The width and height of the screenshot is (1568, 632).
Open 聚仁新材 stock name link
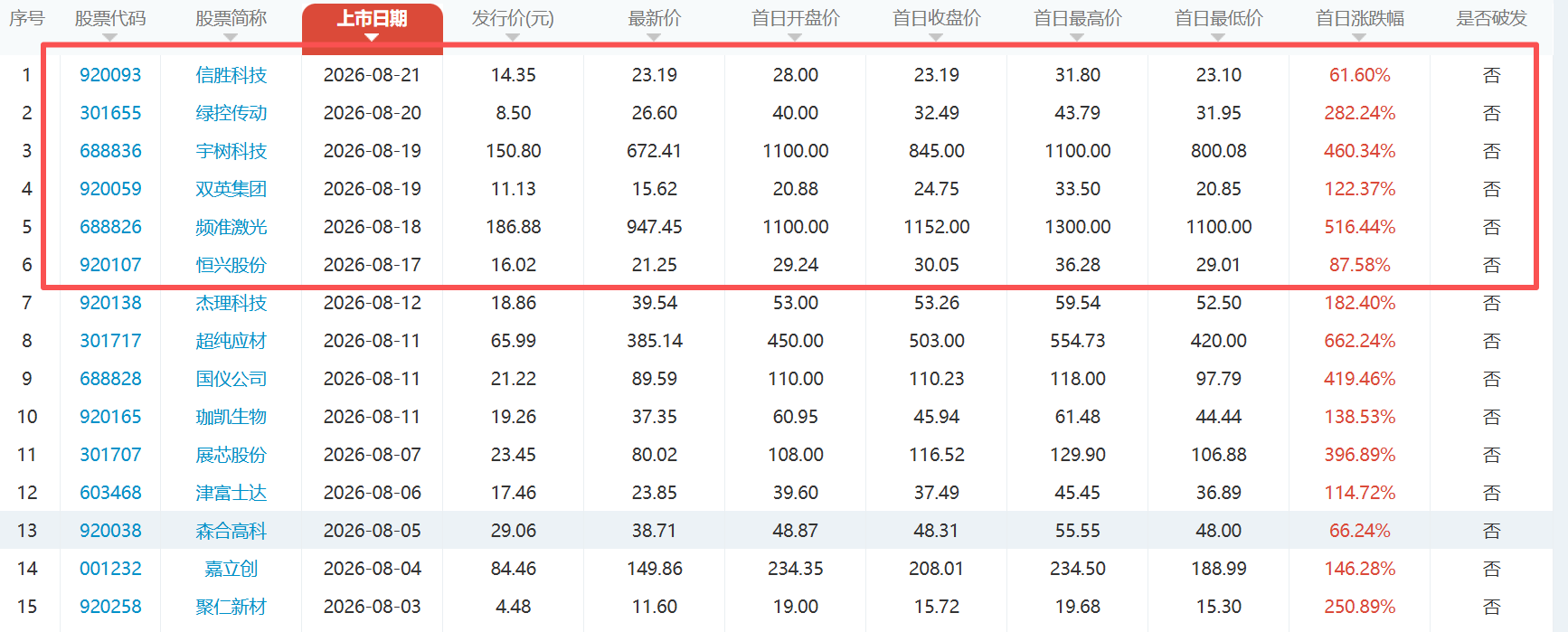[x=231, y=607]
